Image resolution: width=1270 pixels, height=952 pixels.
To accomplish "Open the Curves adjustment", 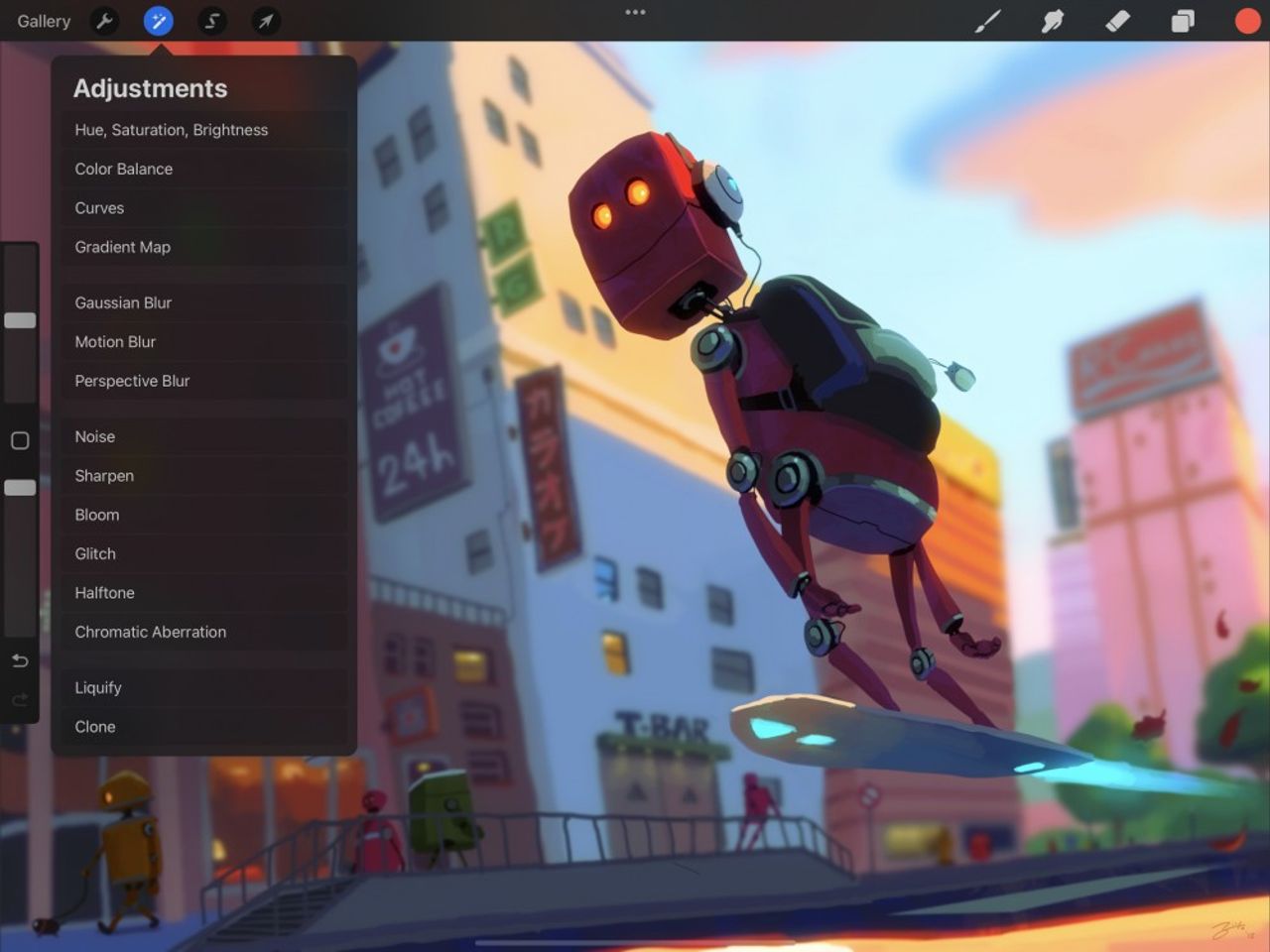I will point(99,208).
